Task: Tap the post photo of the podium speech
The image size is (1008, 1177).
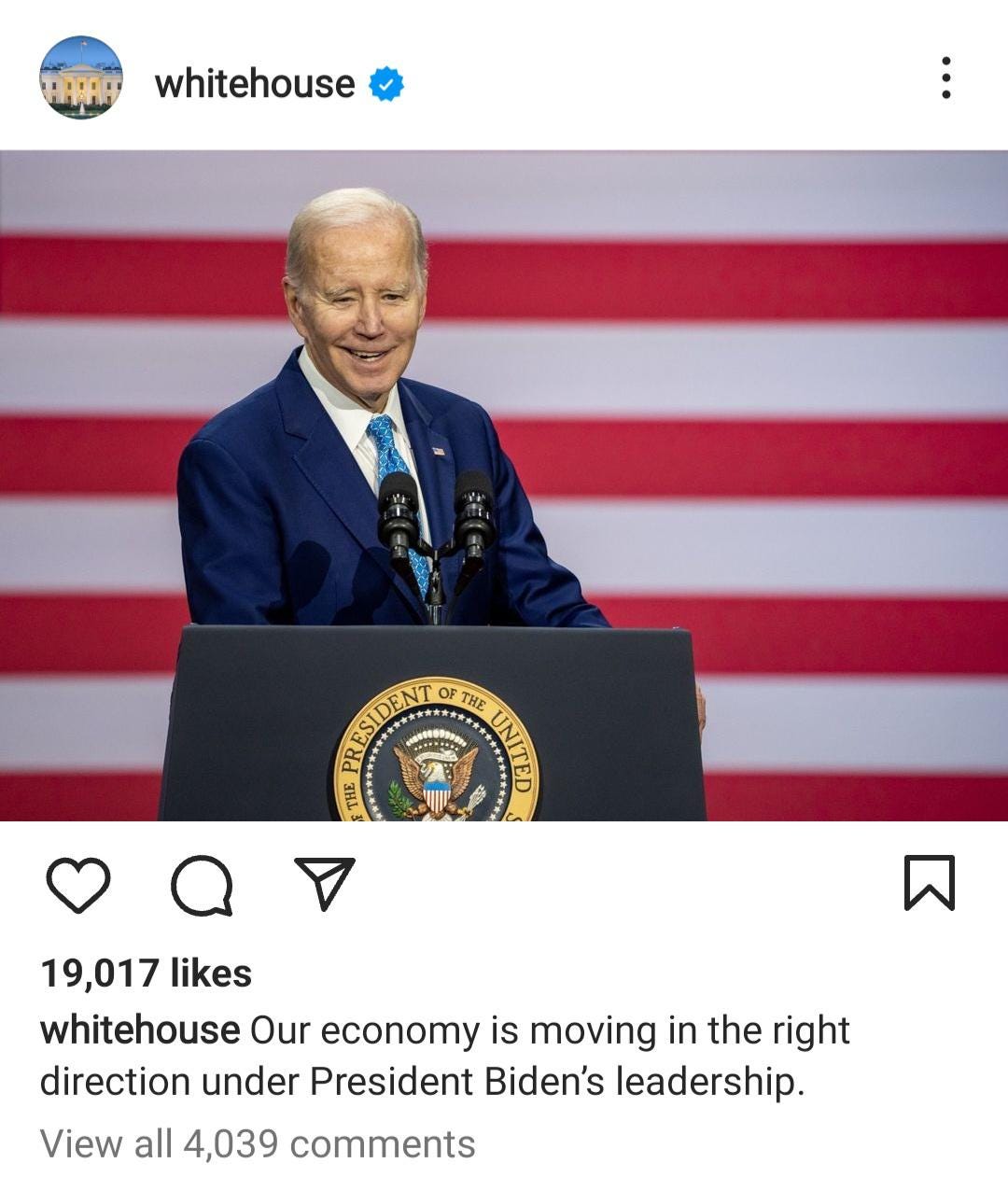Action: coord(504,485)
